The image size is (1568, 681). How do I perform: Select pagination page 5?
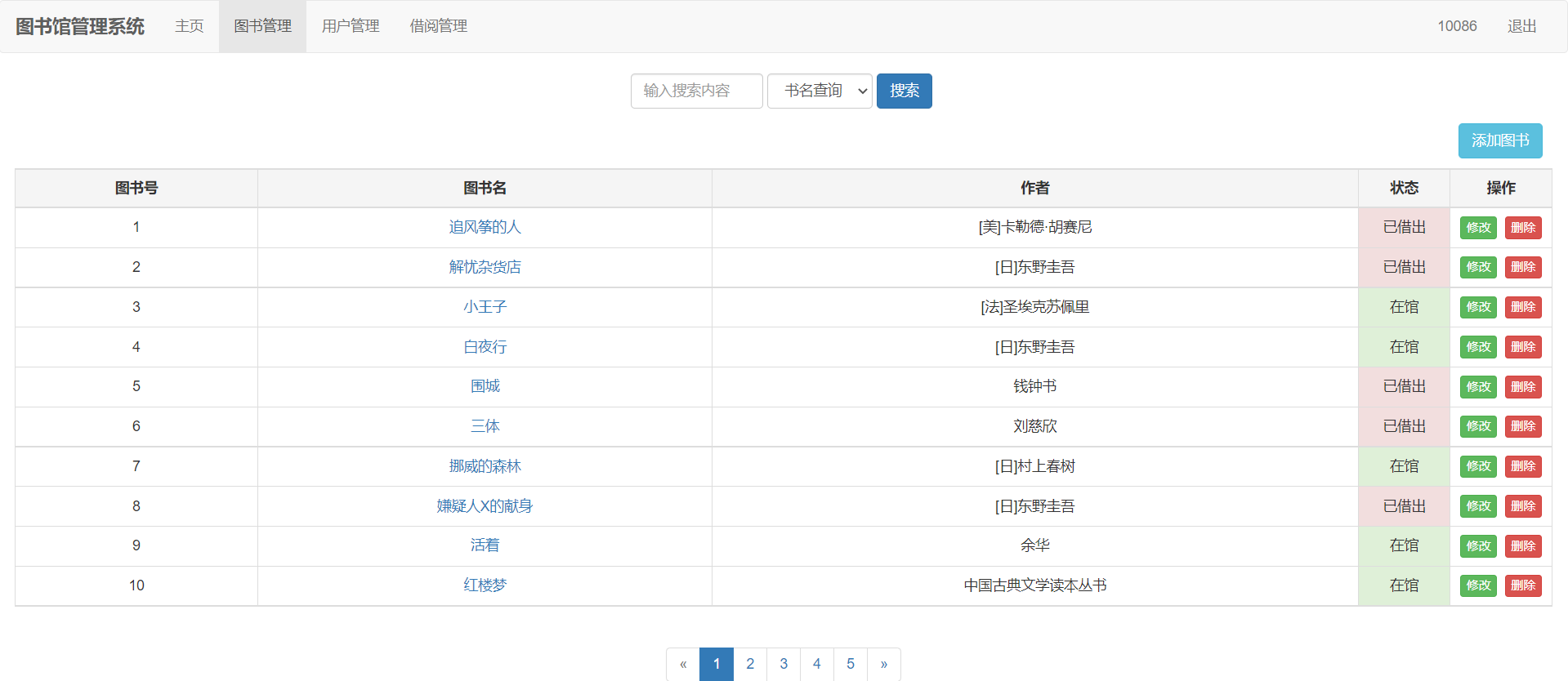[851, 664]
